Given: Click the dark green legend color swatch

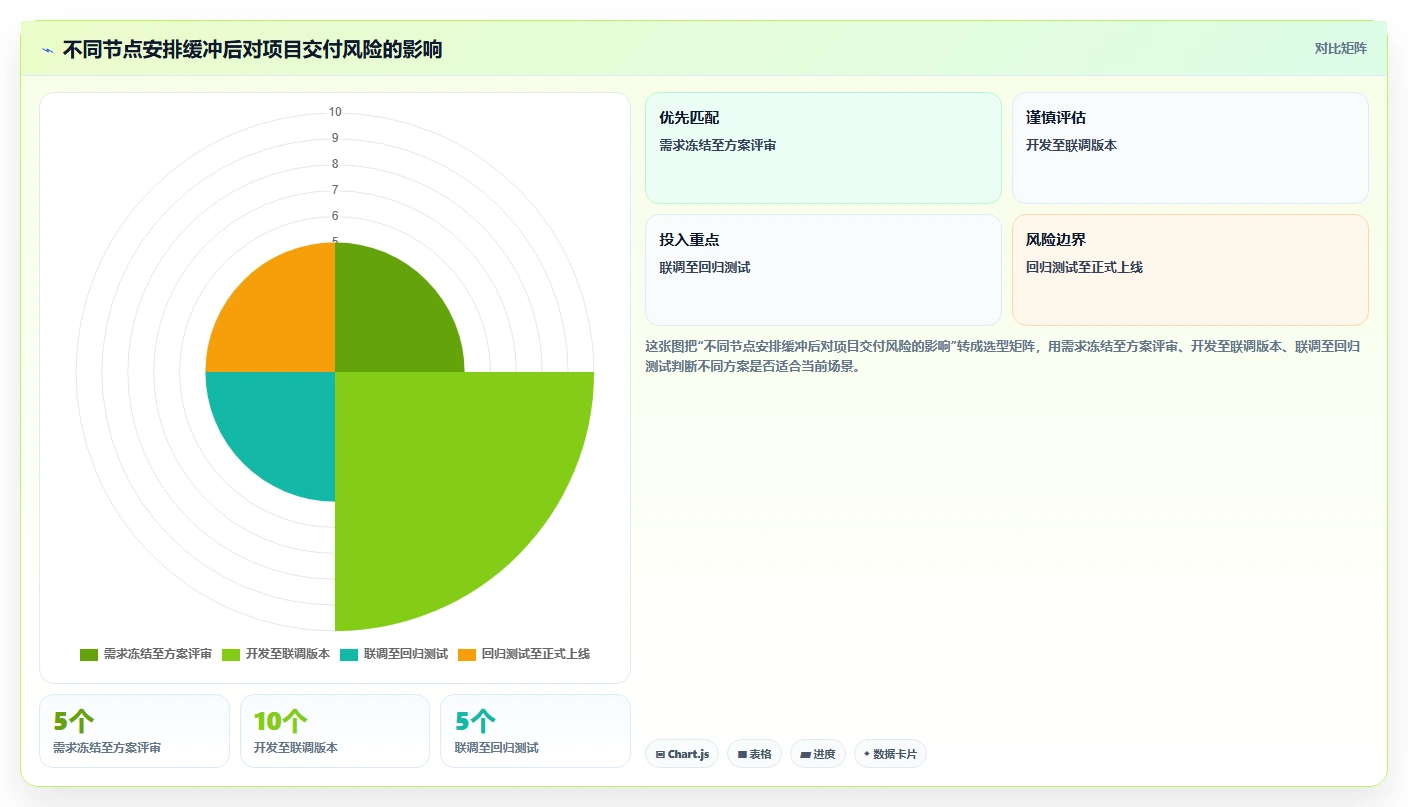Looking at the screenshot, I should pyautogui.click(x=89, y=654).
